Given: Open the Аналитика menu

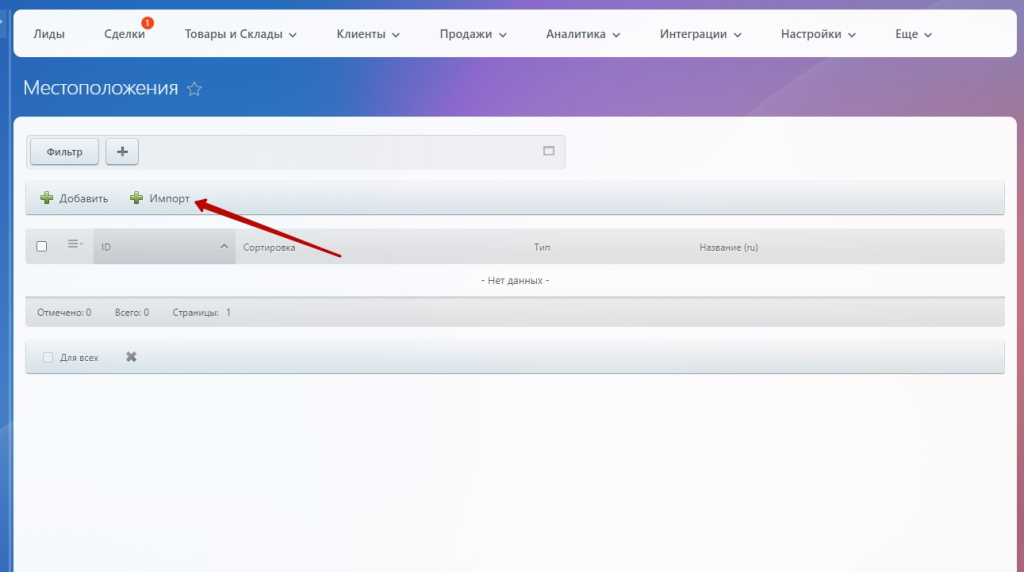Looking at the screenshot, I should pos(583,34).
